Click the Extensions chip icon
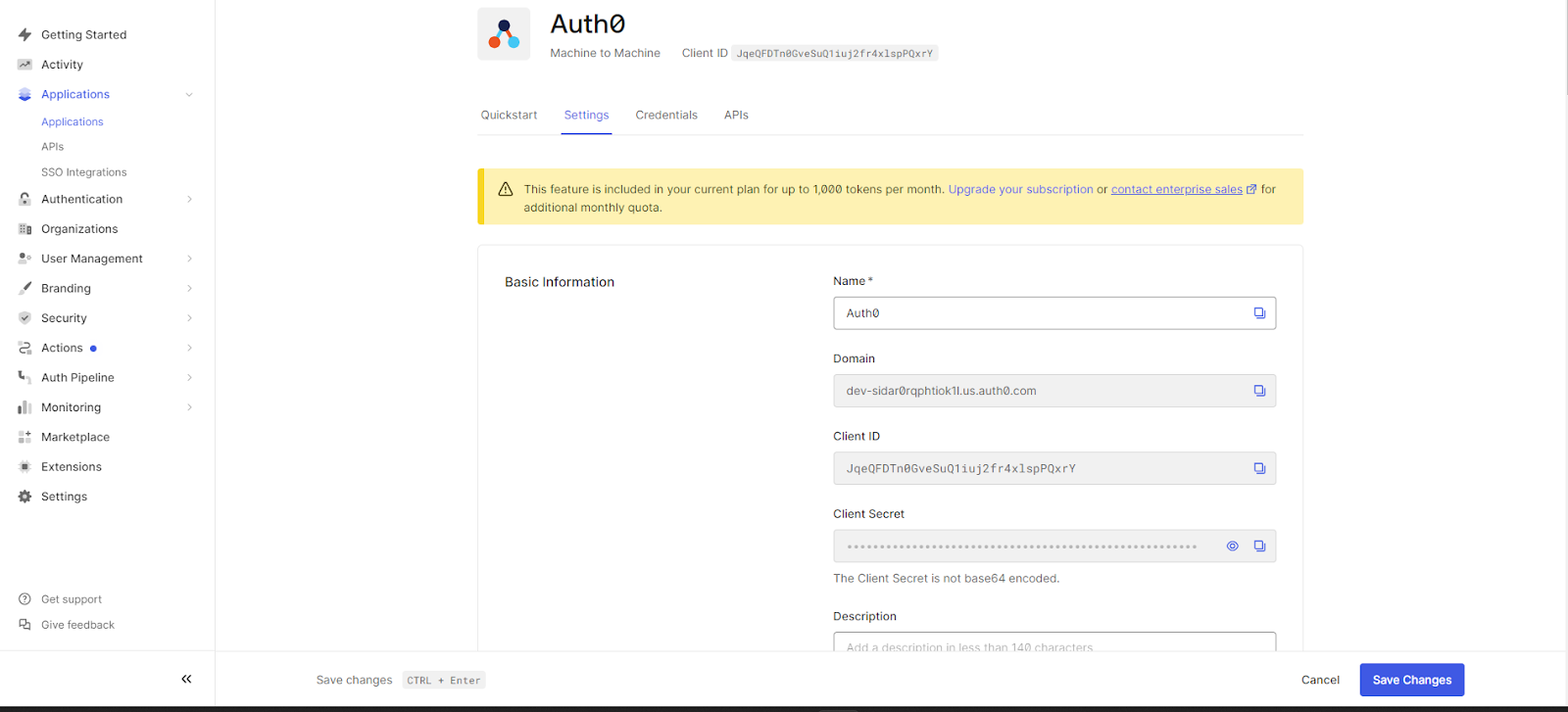The height and width of the screenshot is (712, 1568). [x=24, y=467]
